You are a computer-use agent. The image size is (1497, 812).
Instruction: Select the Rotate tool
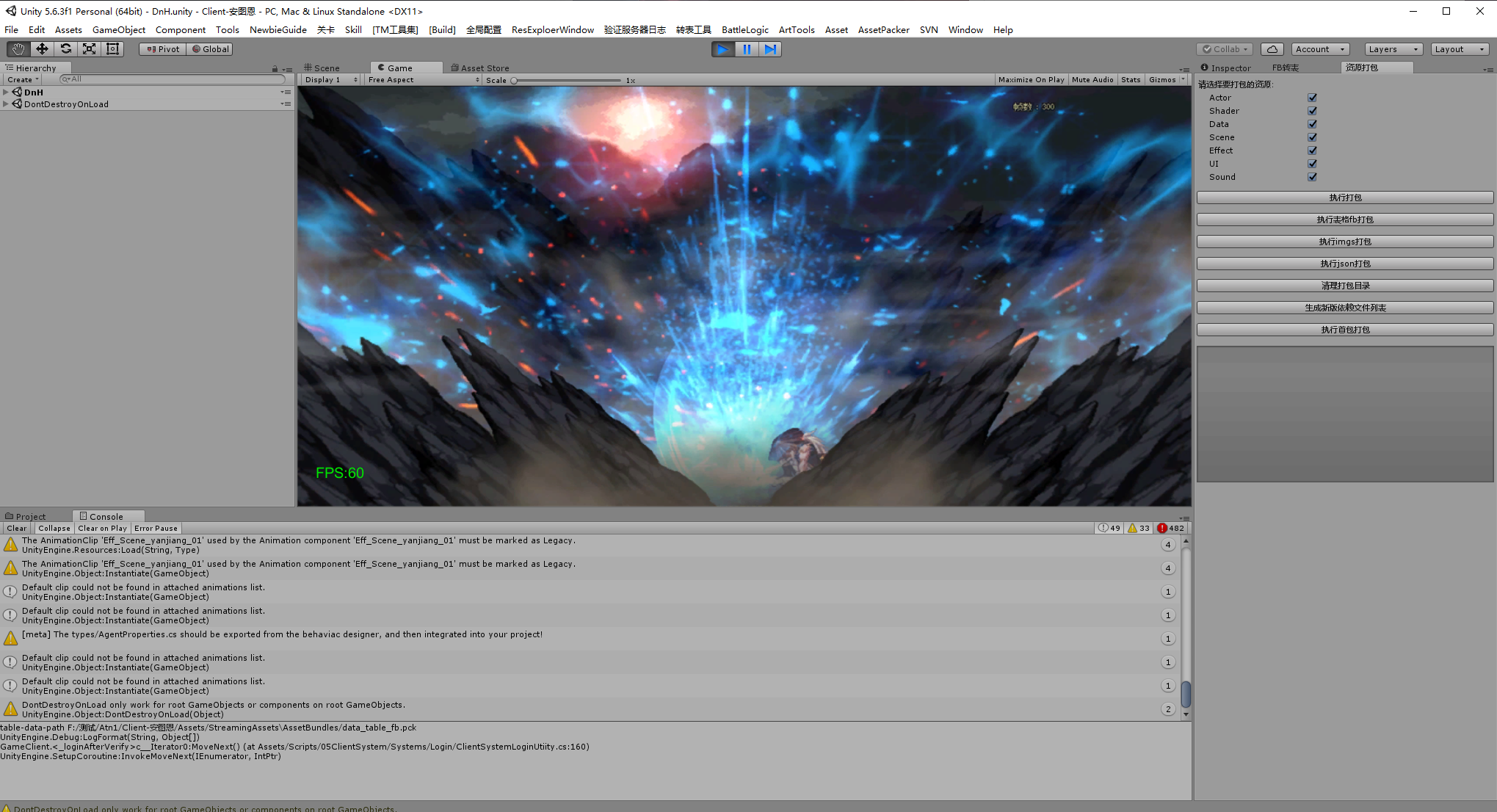click(65, 49)
